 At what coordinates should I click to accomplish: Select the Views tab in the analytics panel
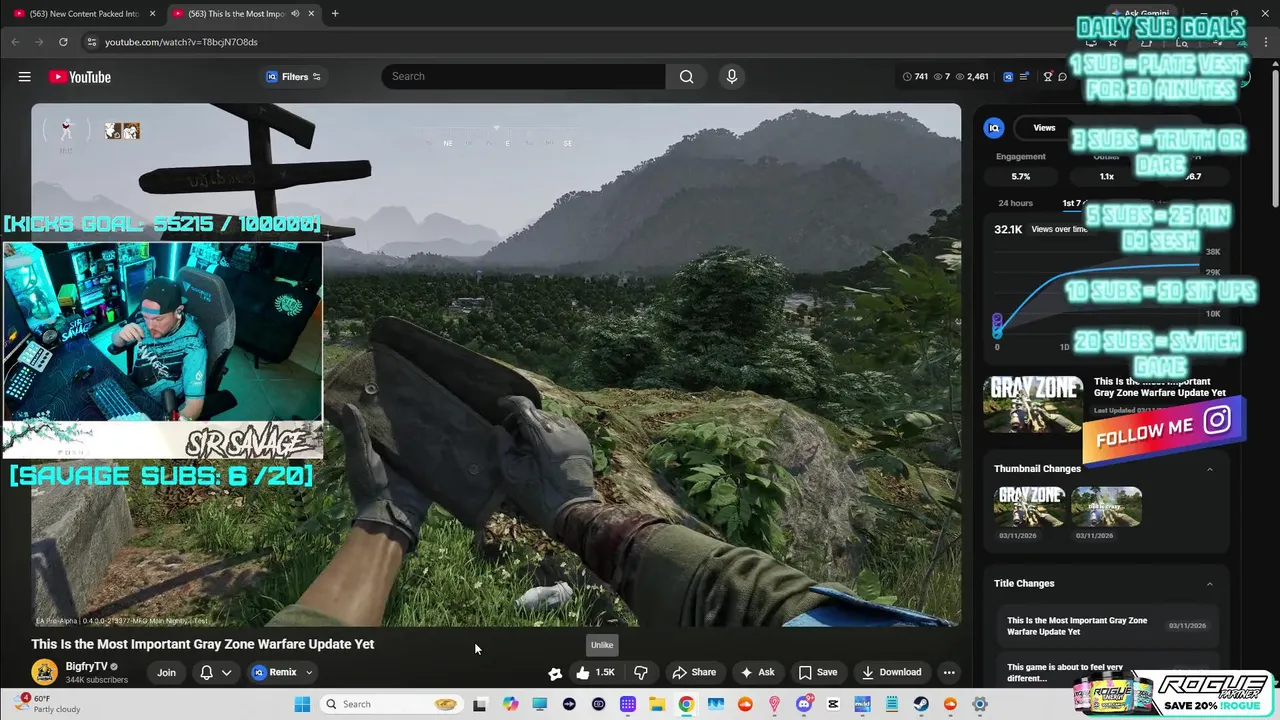pos(1044,128)
